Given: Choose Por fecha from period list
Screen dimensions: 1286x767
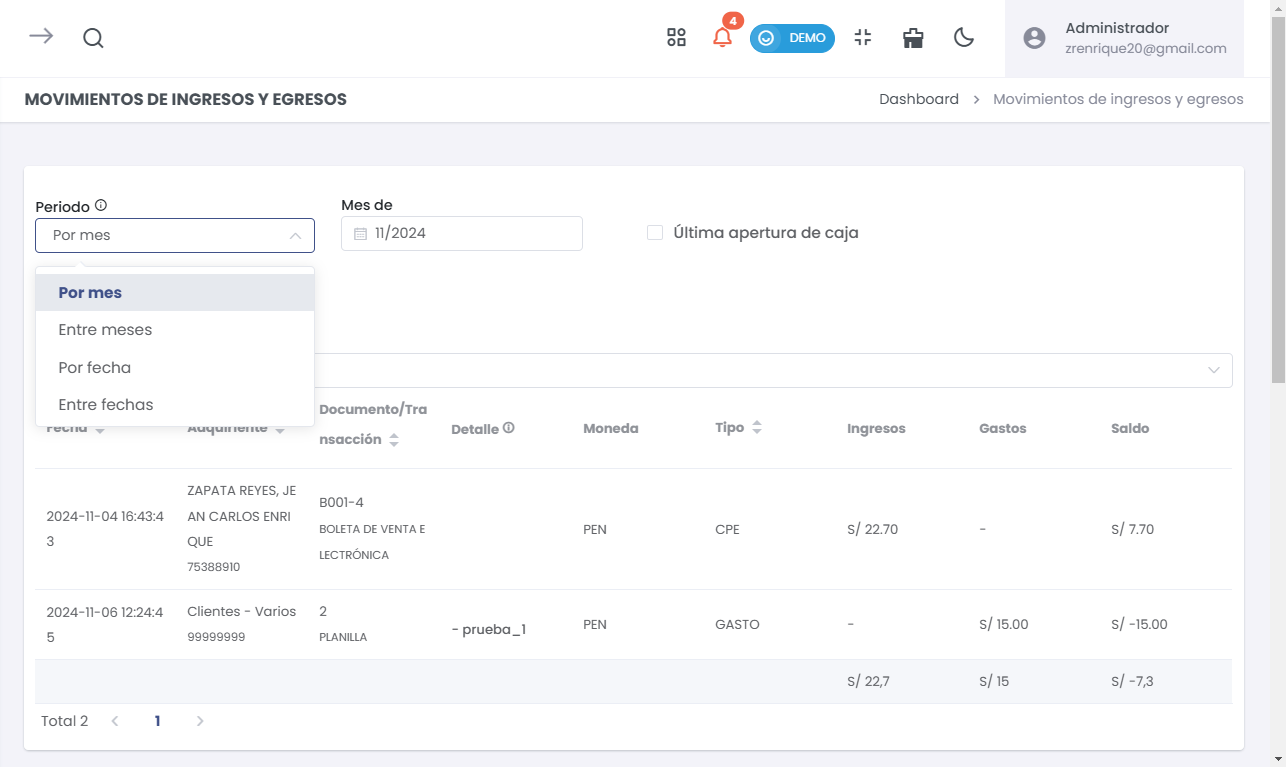Looking at the screenshot, I should (x=95, y=368).
